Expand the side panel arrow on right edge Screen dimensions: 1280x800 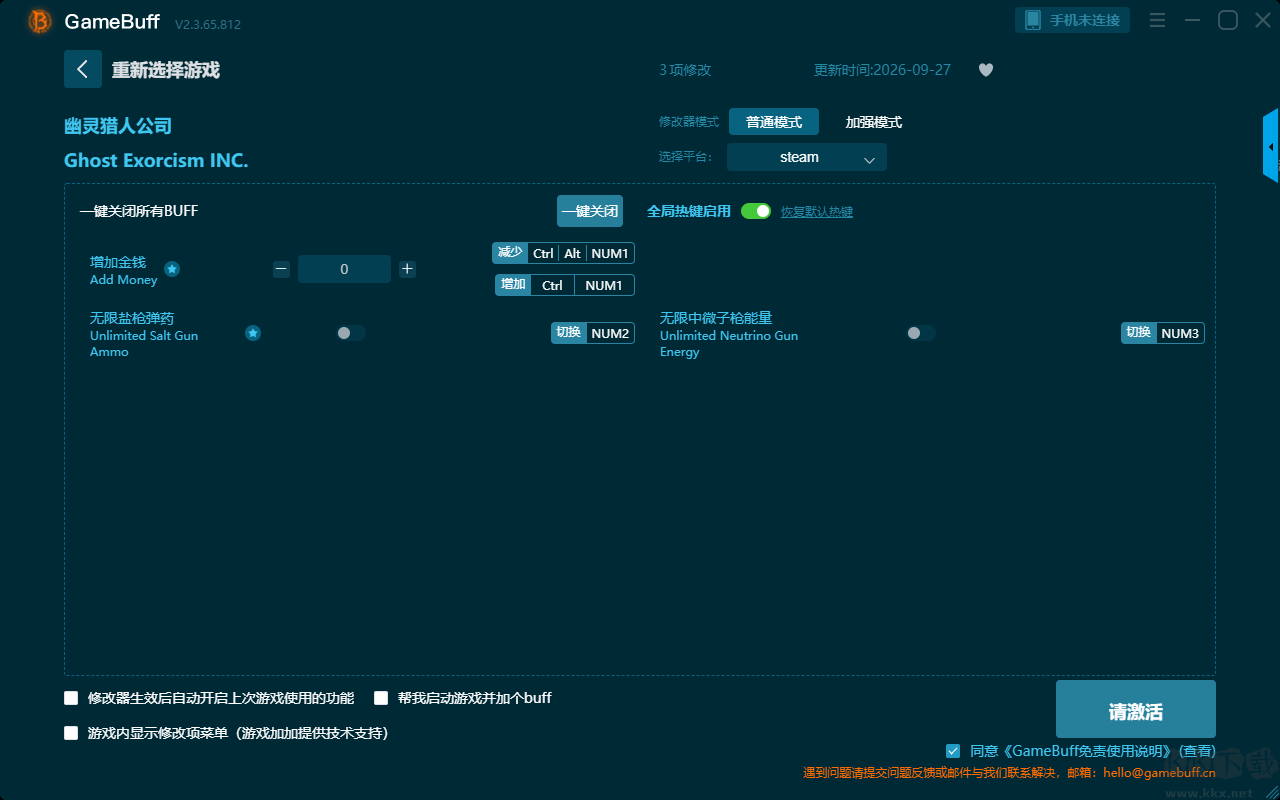pyautogui.click(x=1271, y=146)
